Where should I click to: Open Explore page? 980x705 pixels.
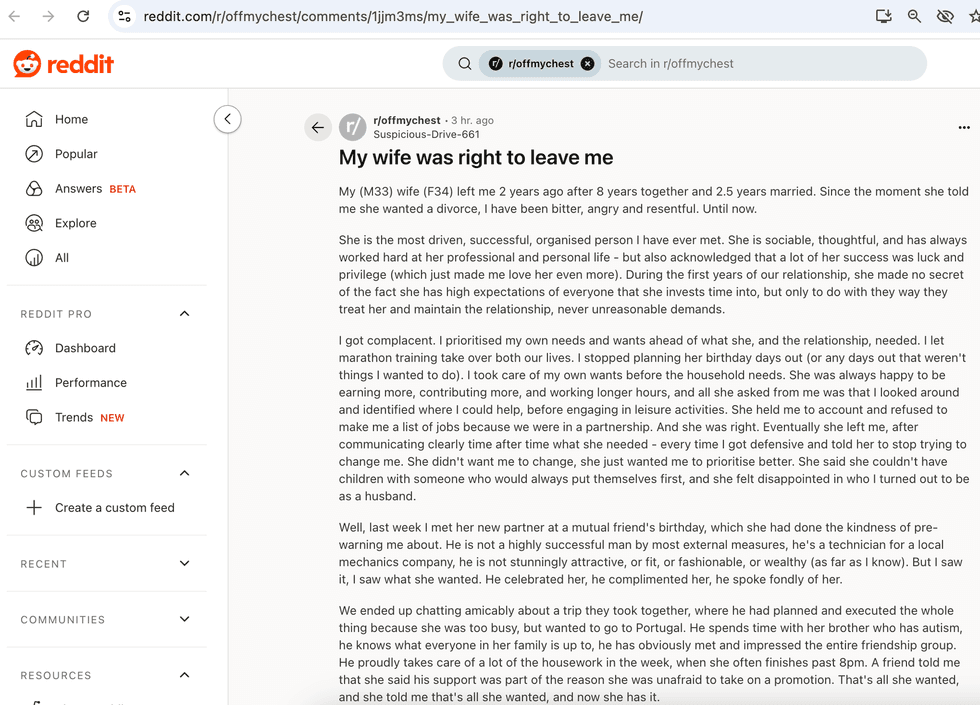pos(76,223)
